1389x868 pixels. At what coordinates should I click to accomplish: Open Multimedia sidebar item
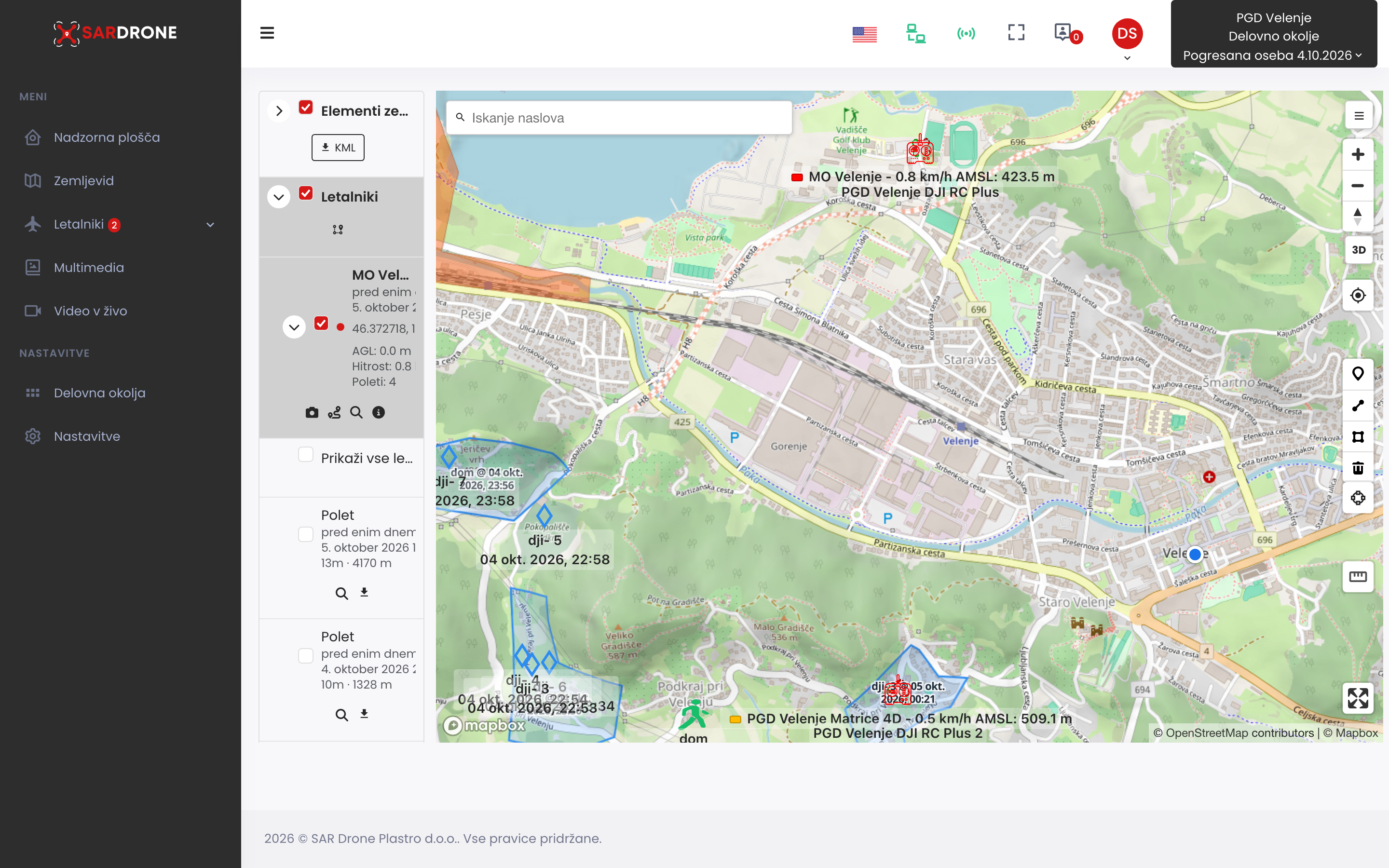89,268
